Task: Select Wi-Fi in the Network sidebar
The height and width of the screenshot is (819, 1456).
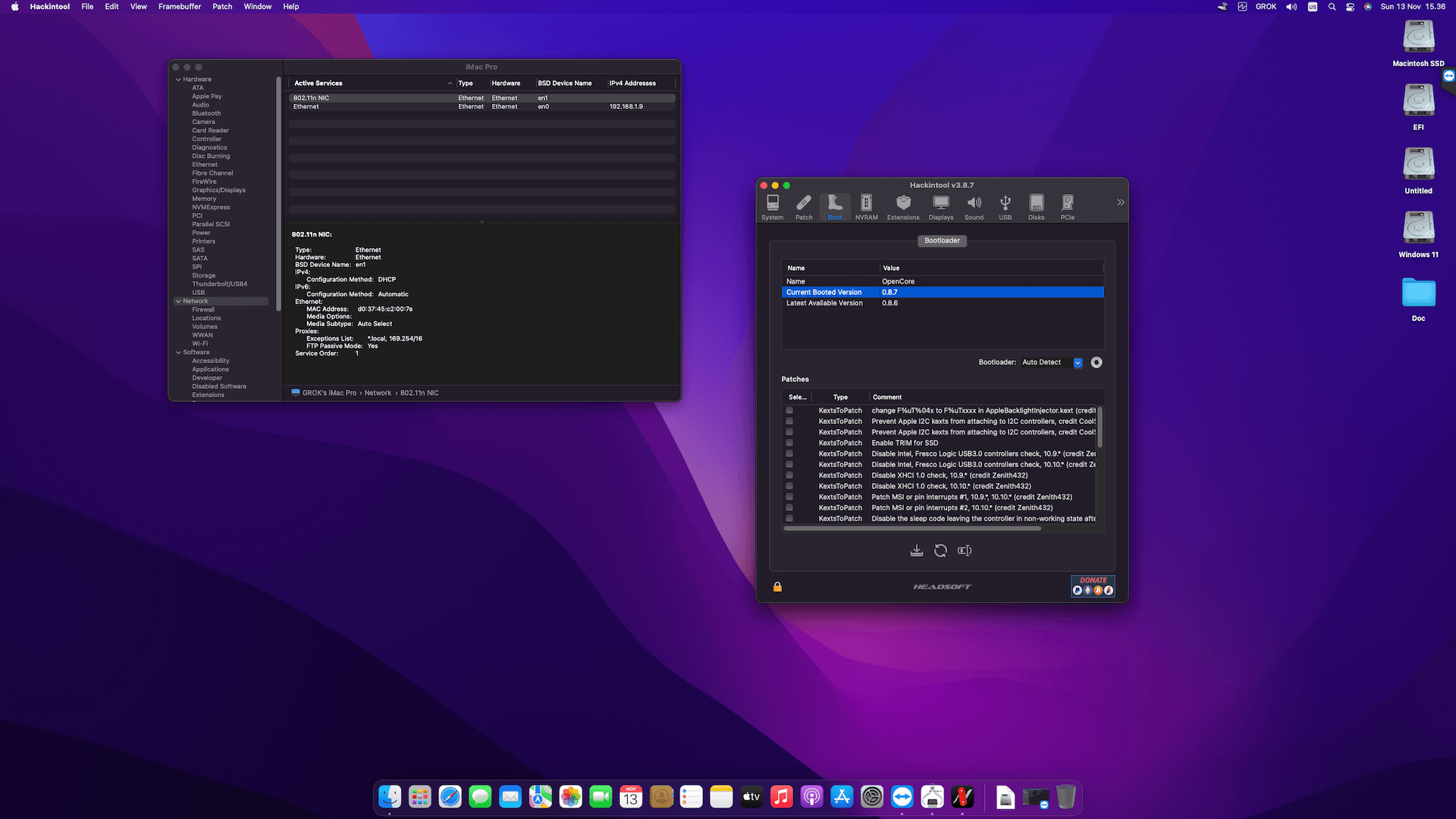Action: click(200, 343)
